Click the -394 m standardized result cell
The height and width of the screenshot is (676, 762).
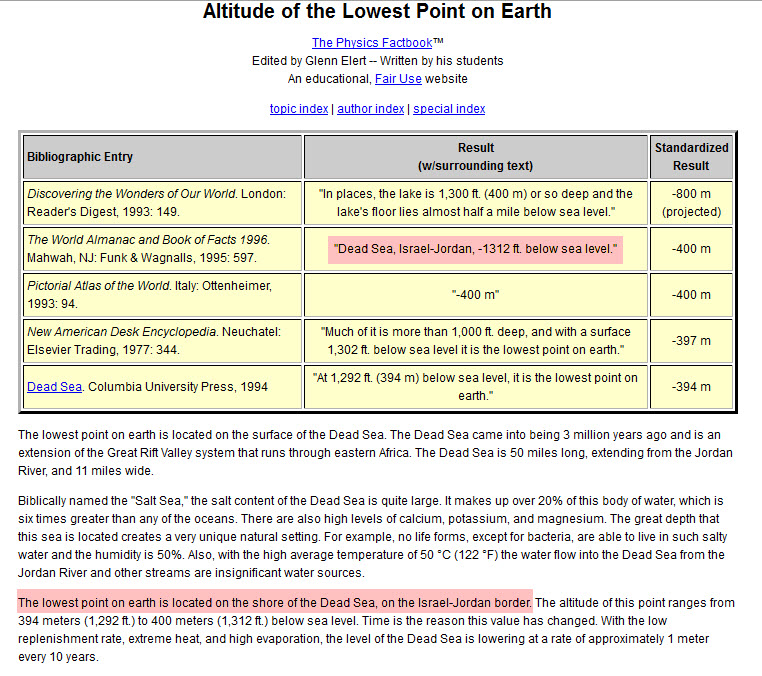click(691, 387)
